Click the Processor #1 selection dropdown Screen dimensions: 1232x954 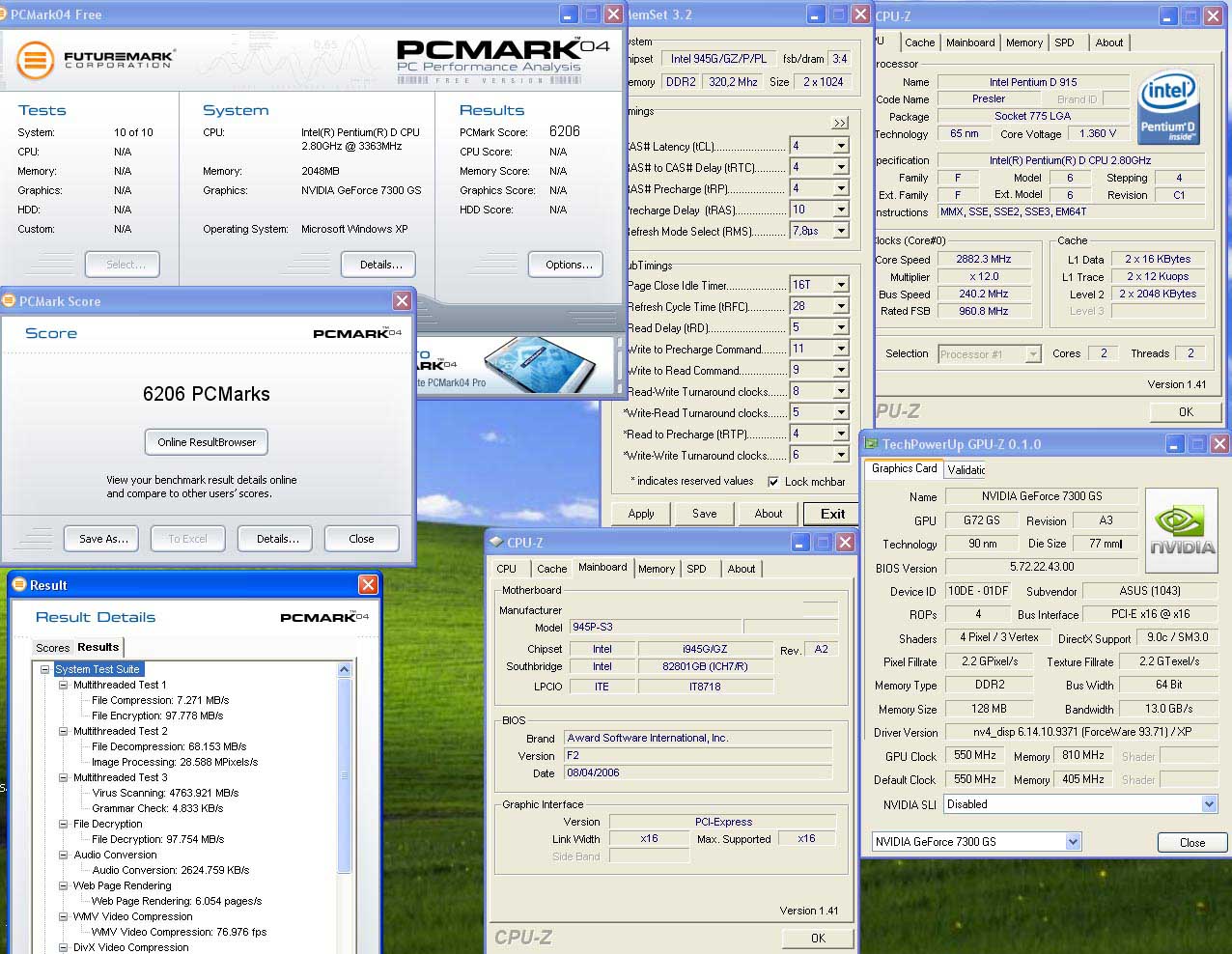point(990,354)
